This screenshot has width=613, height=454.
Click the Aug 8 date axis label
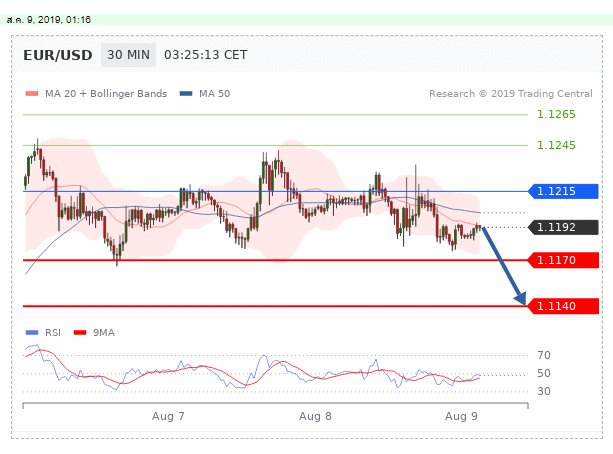(x=315, y=416)
